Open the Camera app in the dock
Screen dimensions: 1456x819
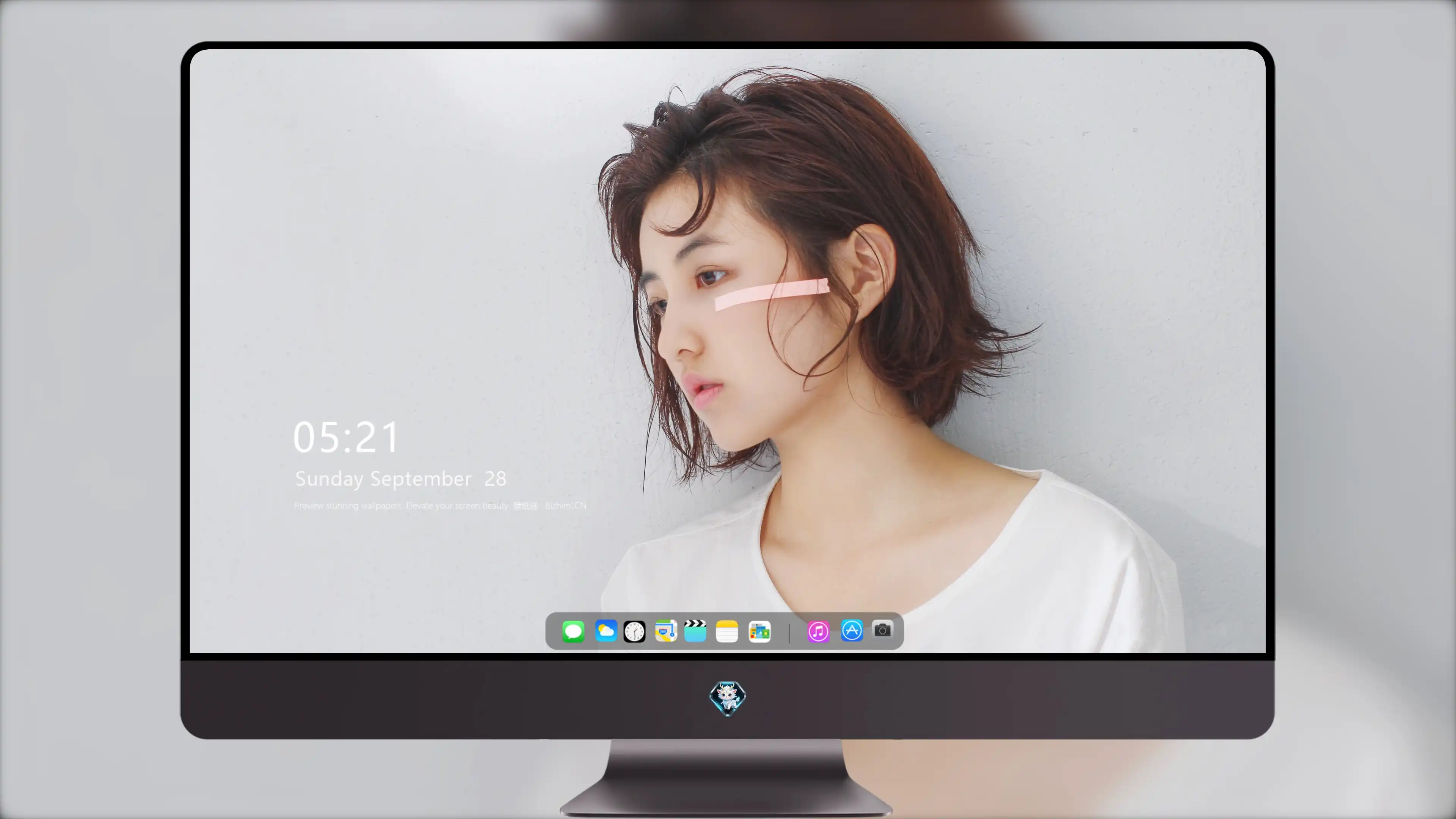point(882,630)
